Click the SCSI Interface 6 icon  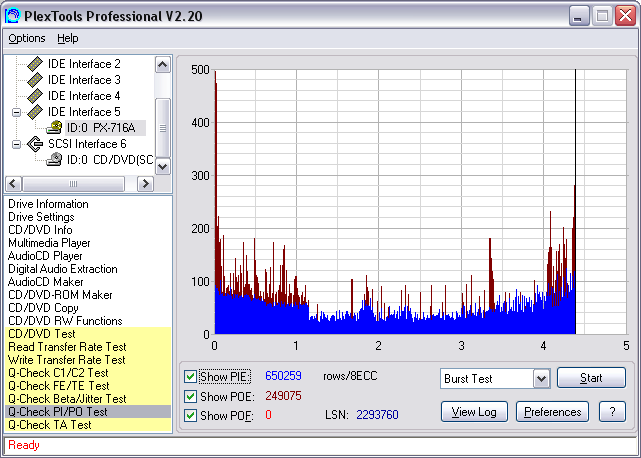[x=35, y=144]
